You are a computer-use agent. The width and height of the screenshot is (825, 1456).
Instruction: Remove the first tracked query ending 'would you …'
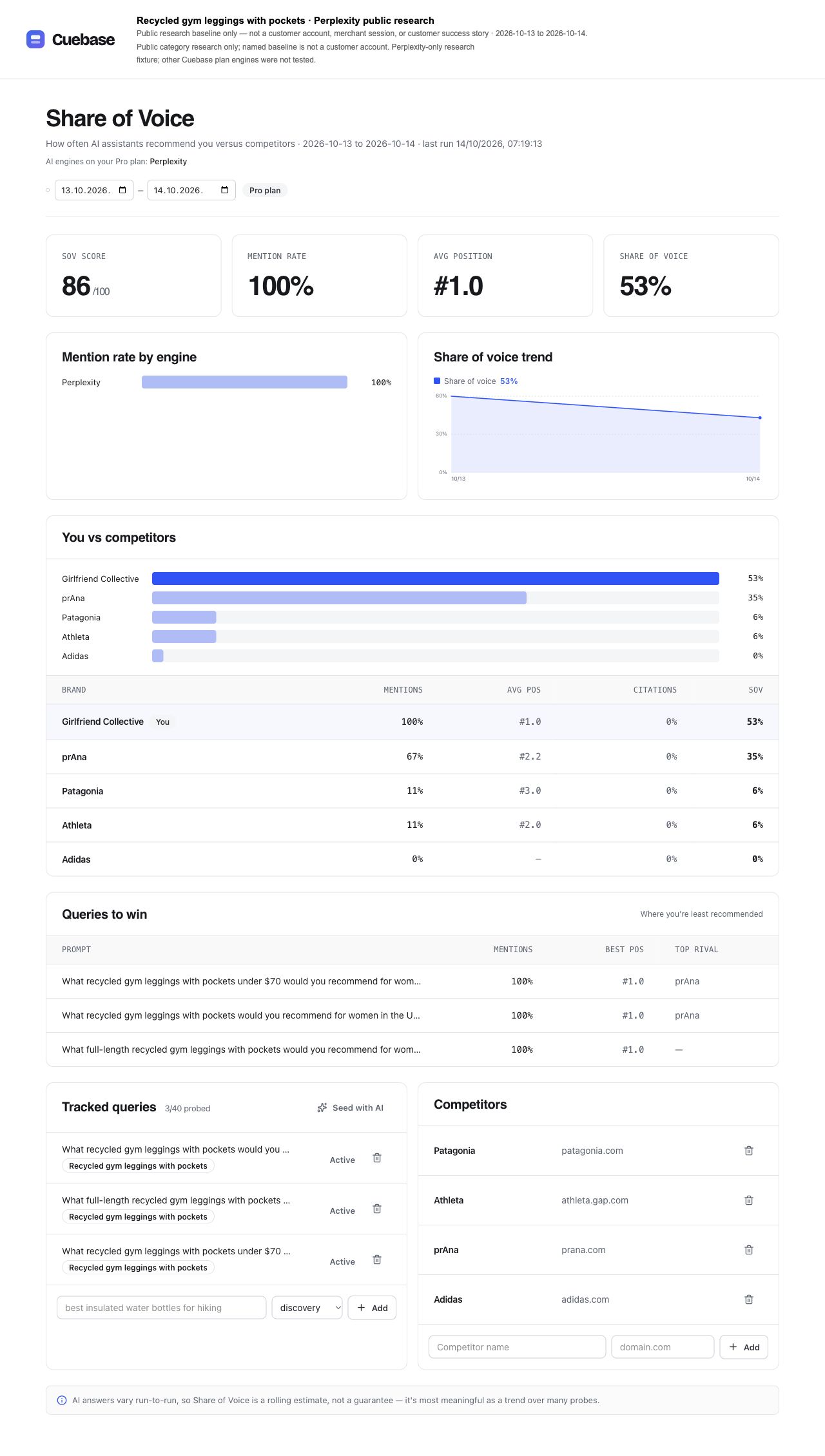point(377,1158)
